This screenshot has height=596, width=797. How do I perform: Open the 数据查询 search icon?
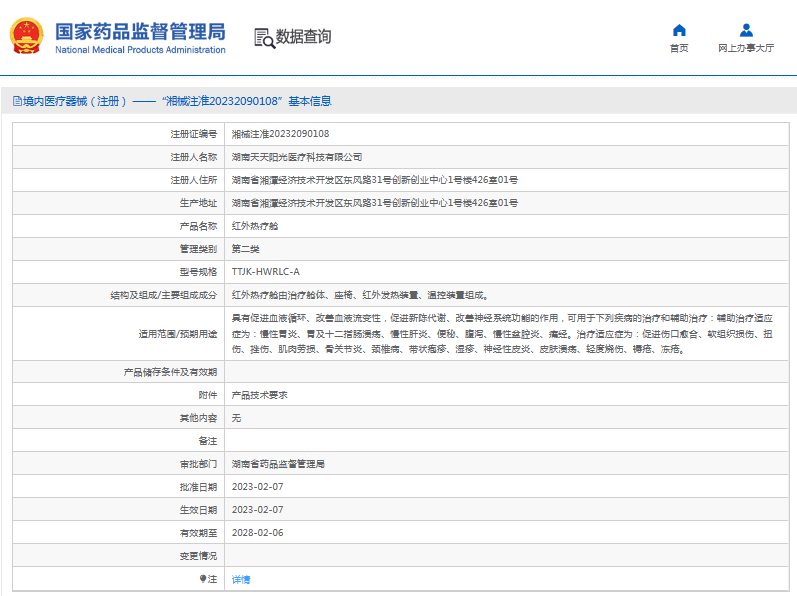264,38
